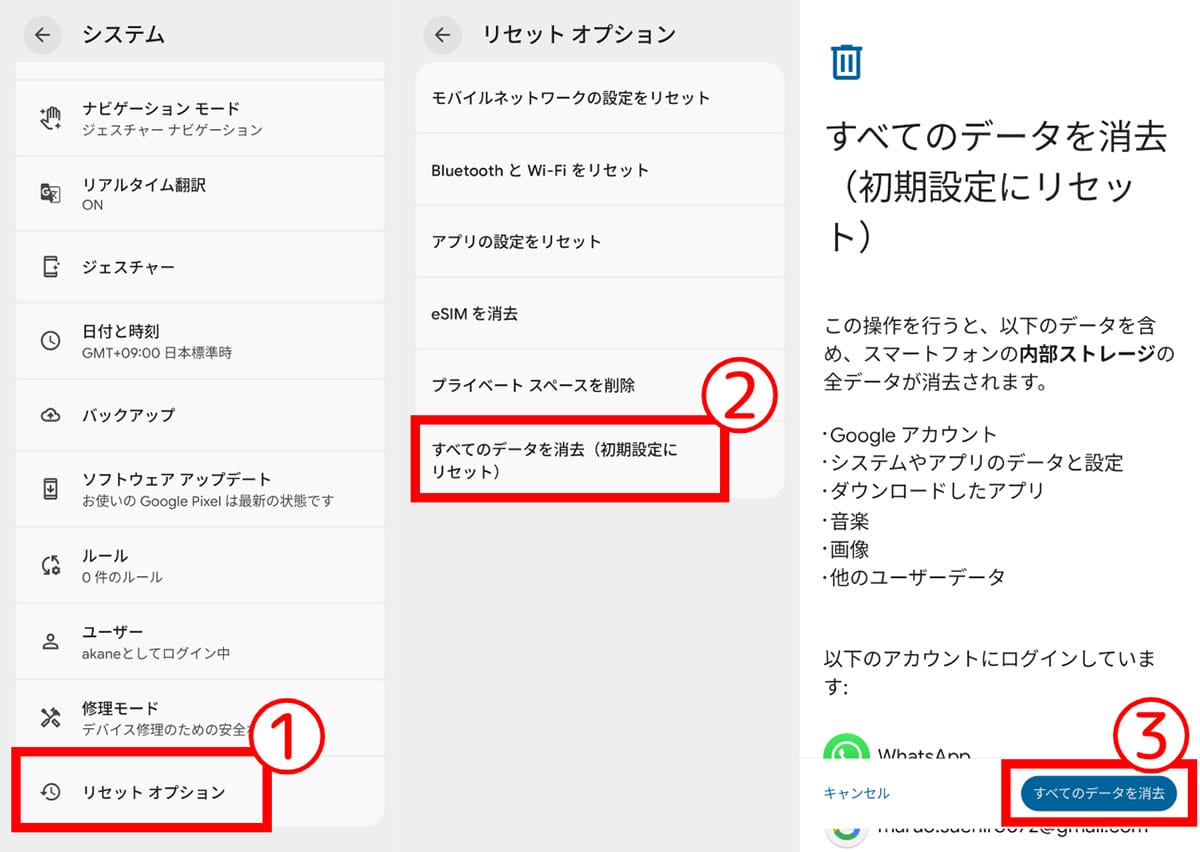Select eSIM を消去 option

pyautogui.click(x=475, y=314)
